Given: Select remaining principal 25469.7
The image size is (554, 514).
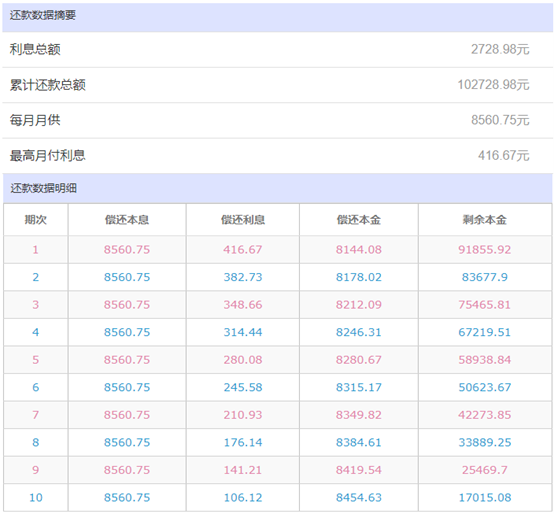Looking at the screenshot, I should (x=485, y=470).
